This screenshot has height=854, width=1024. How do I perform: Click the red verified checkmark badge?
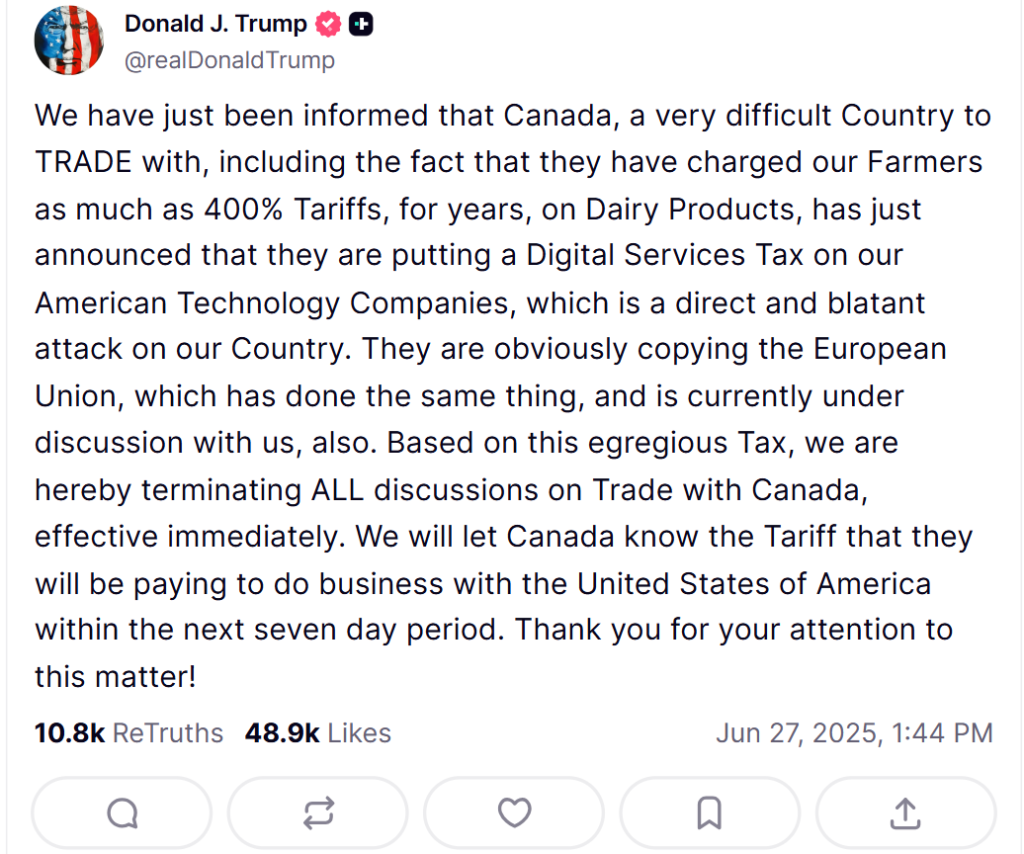(328, 25)
